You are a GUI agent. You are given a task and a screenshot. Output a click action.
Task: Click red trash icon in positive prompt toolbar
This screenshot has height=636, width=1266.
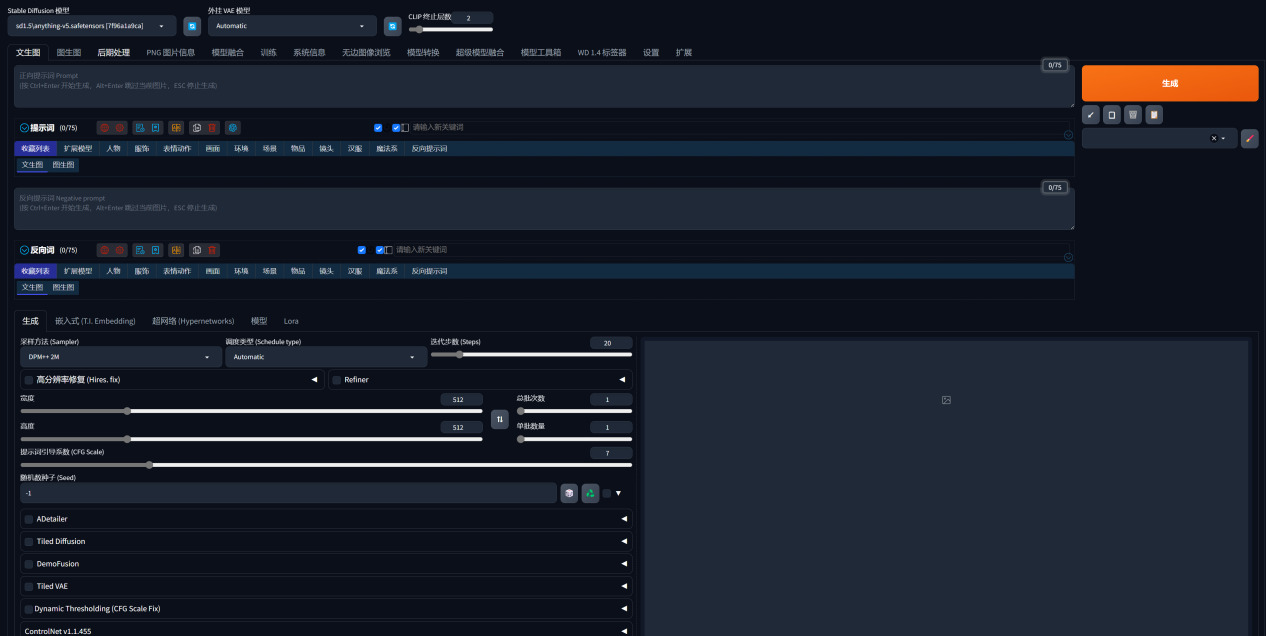tap(212, 128)
